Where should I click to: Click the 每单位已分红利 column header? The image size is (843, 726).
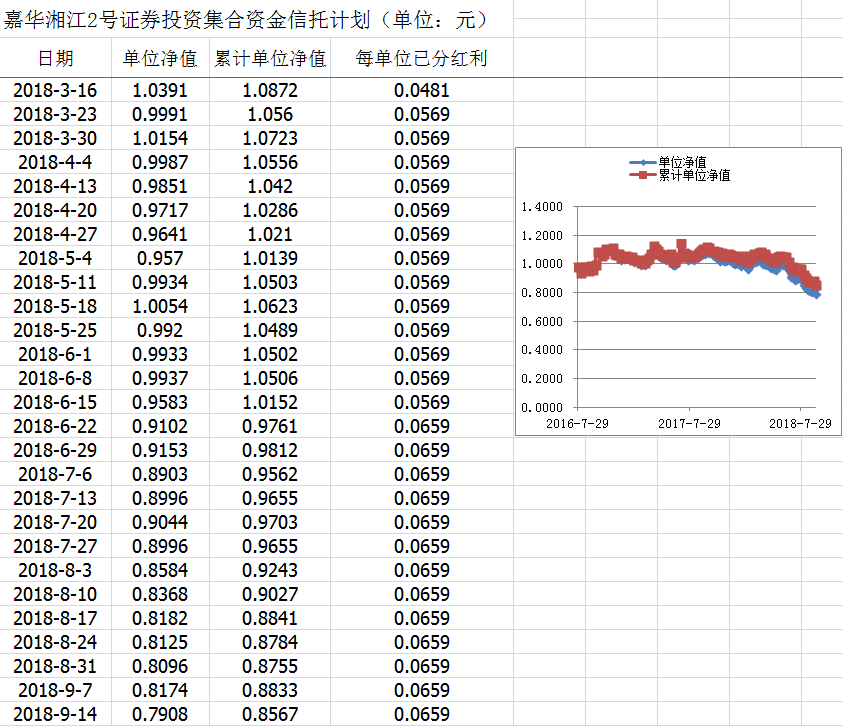coord(422,58)
